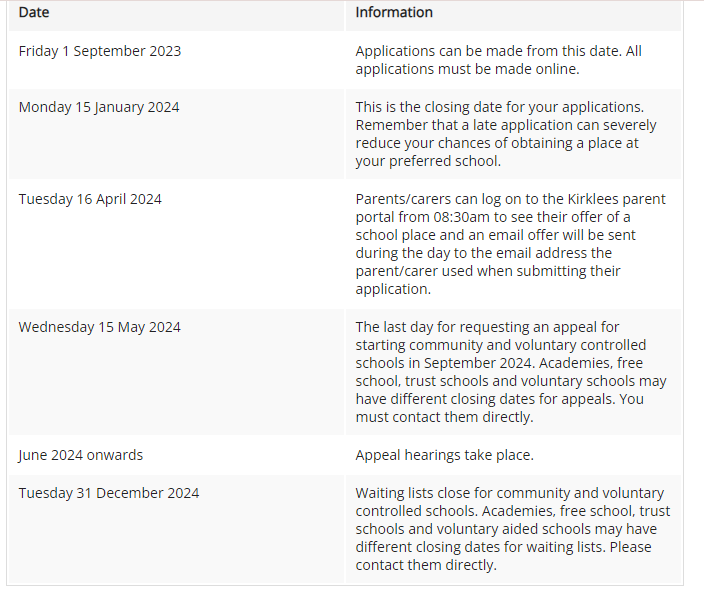Click the 'late application can severely' line
The height and width of the screenshot is (597, 704).
coord(506,125)
